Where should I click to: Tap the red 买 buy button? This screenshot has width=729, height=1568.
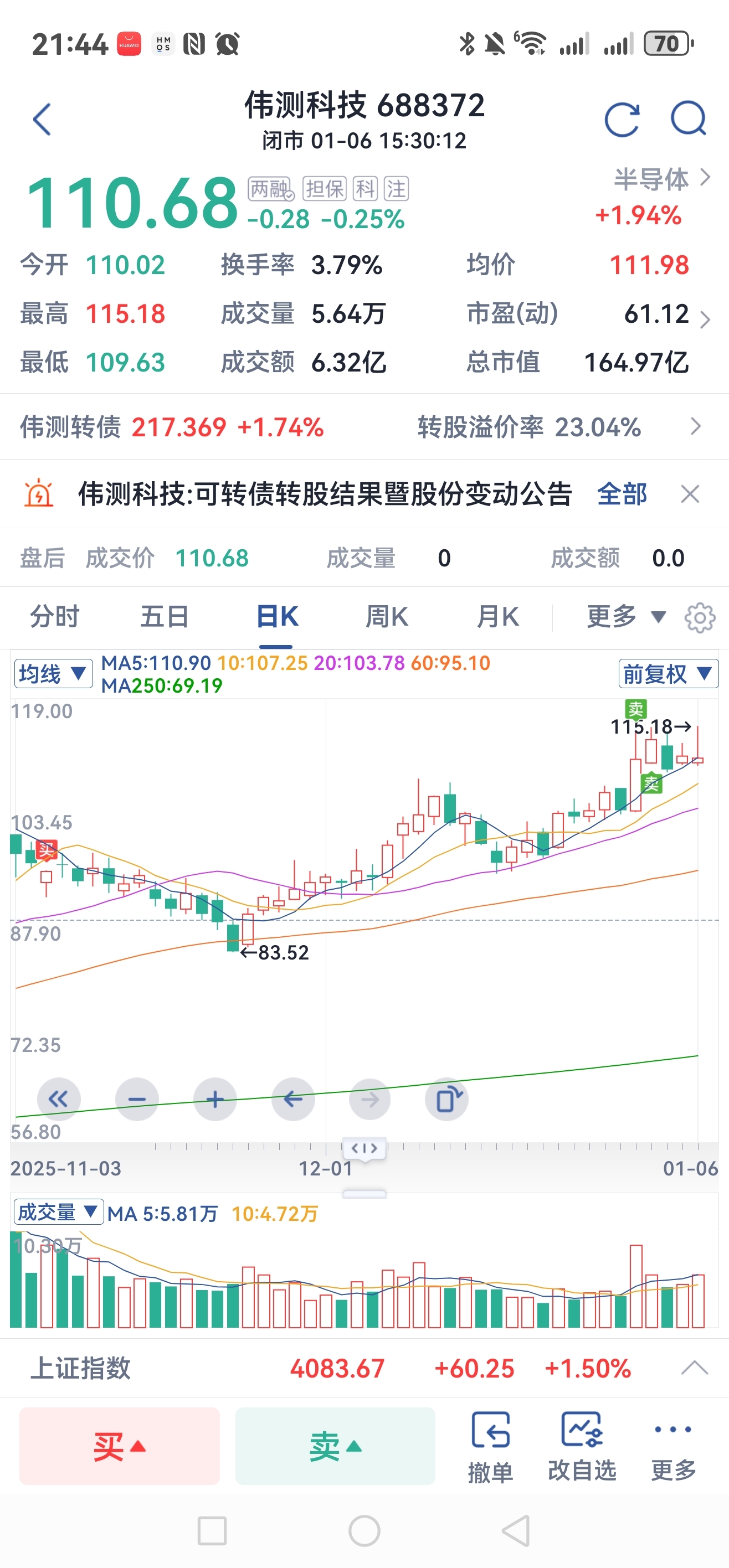pos(119,1446)
